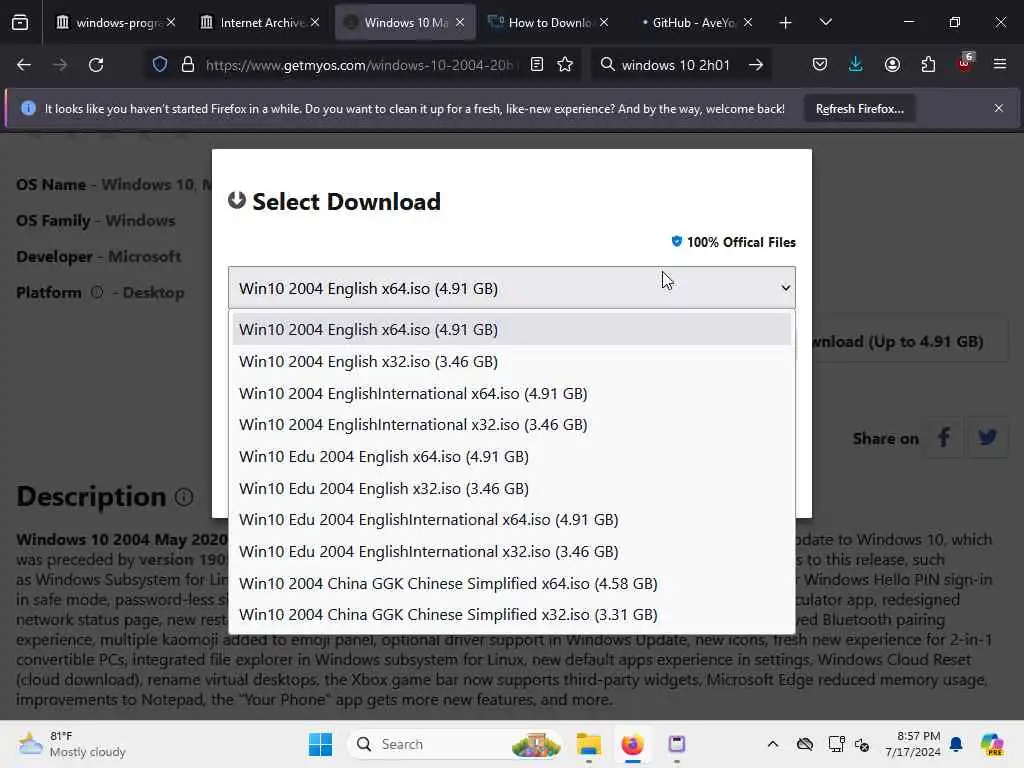
Task: Click Platform info icon
Action: 97,293
